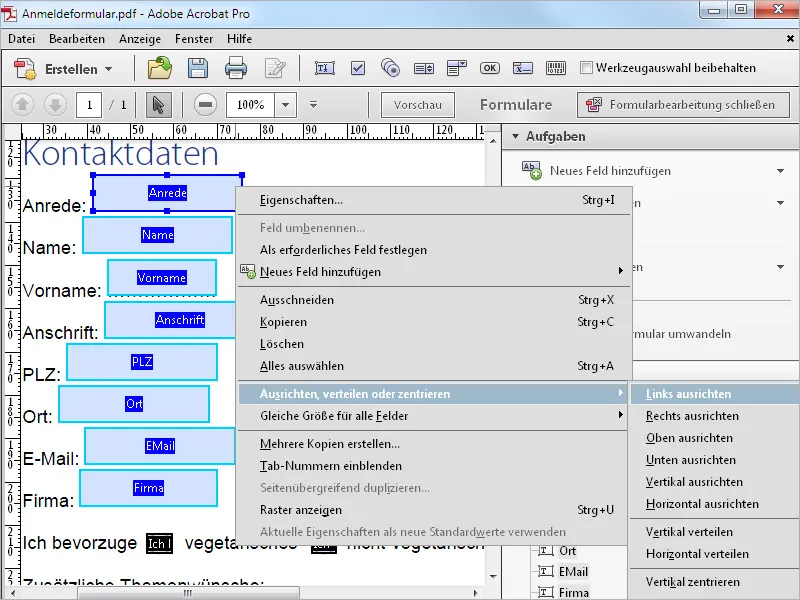Image resolution: width=800 pixels, height=600 pixels.
Task: Click the horizontal scrollbar thumb
Action: [188, 593]
